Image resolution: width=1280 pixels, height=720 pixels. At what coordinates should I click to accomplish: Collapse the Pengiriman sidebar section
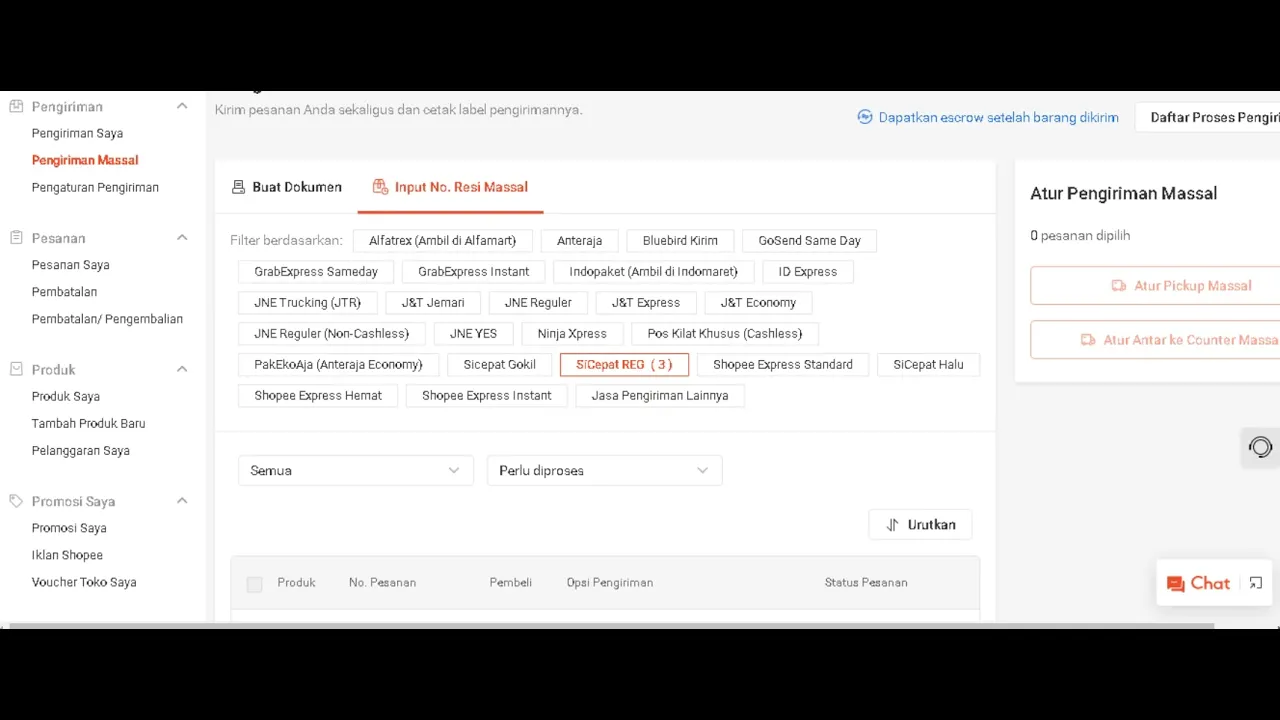pos(182,106)
